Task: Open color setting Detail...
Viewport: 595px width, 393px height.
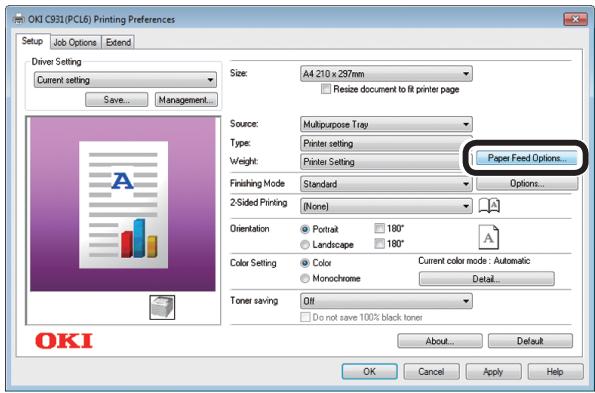Action: coord(486,279)
